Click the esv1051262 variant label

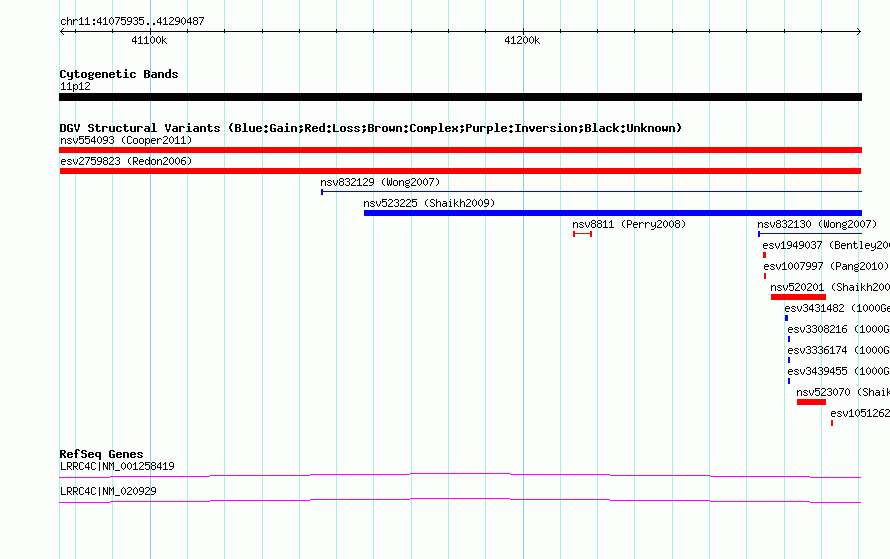click(x=860, y=413)
